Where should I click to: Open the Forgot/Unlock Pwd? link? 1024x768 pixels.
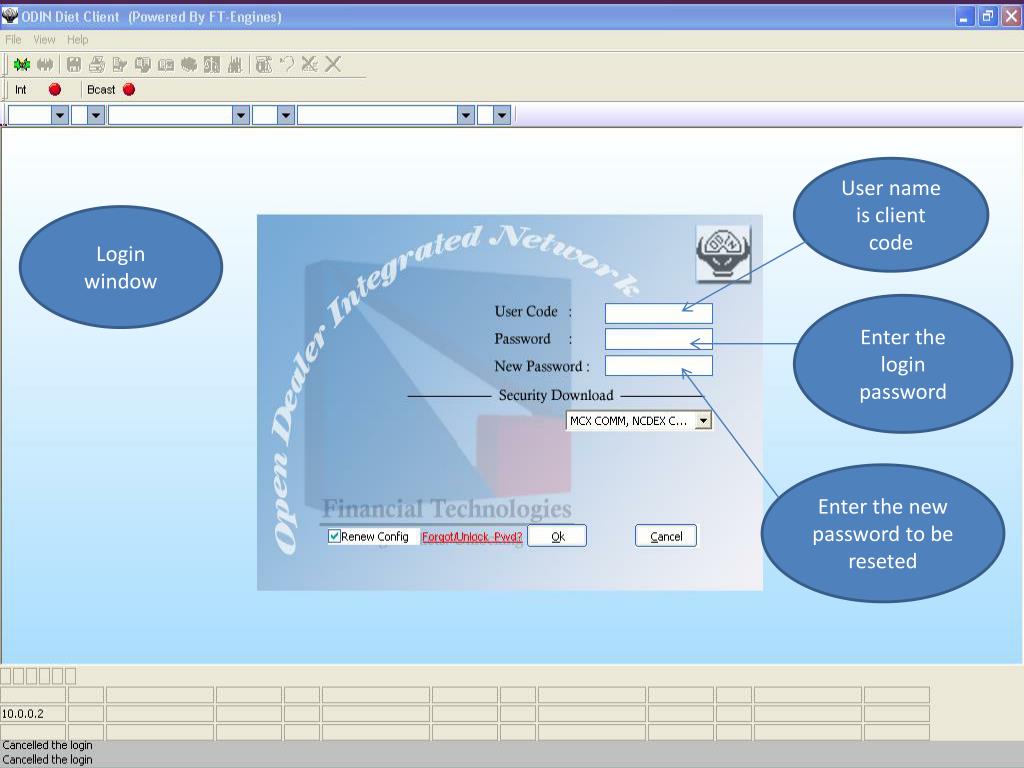click(472, 537)
